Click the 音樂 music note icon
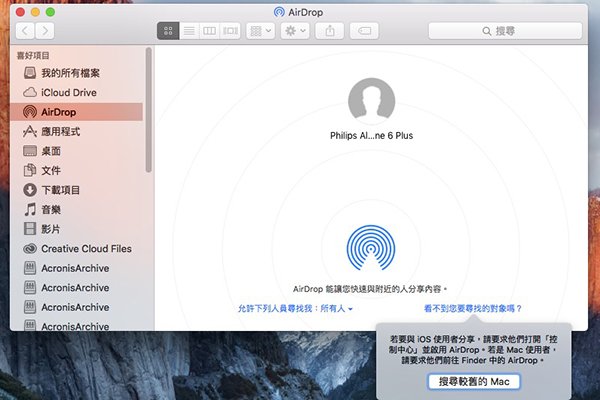600x400 pixels. [30, 209]
